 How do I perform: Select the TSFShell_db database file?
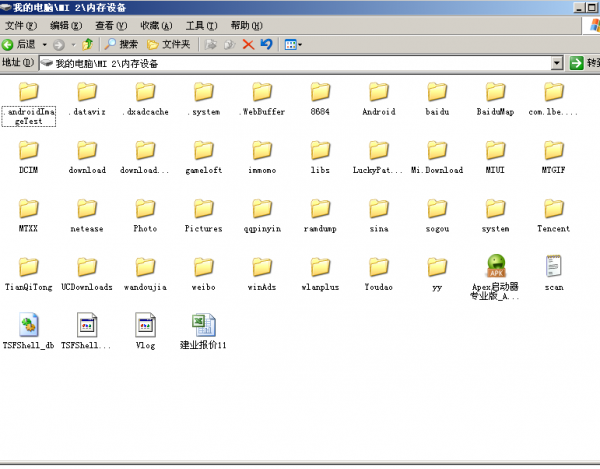coord(28,326)
